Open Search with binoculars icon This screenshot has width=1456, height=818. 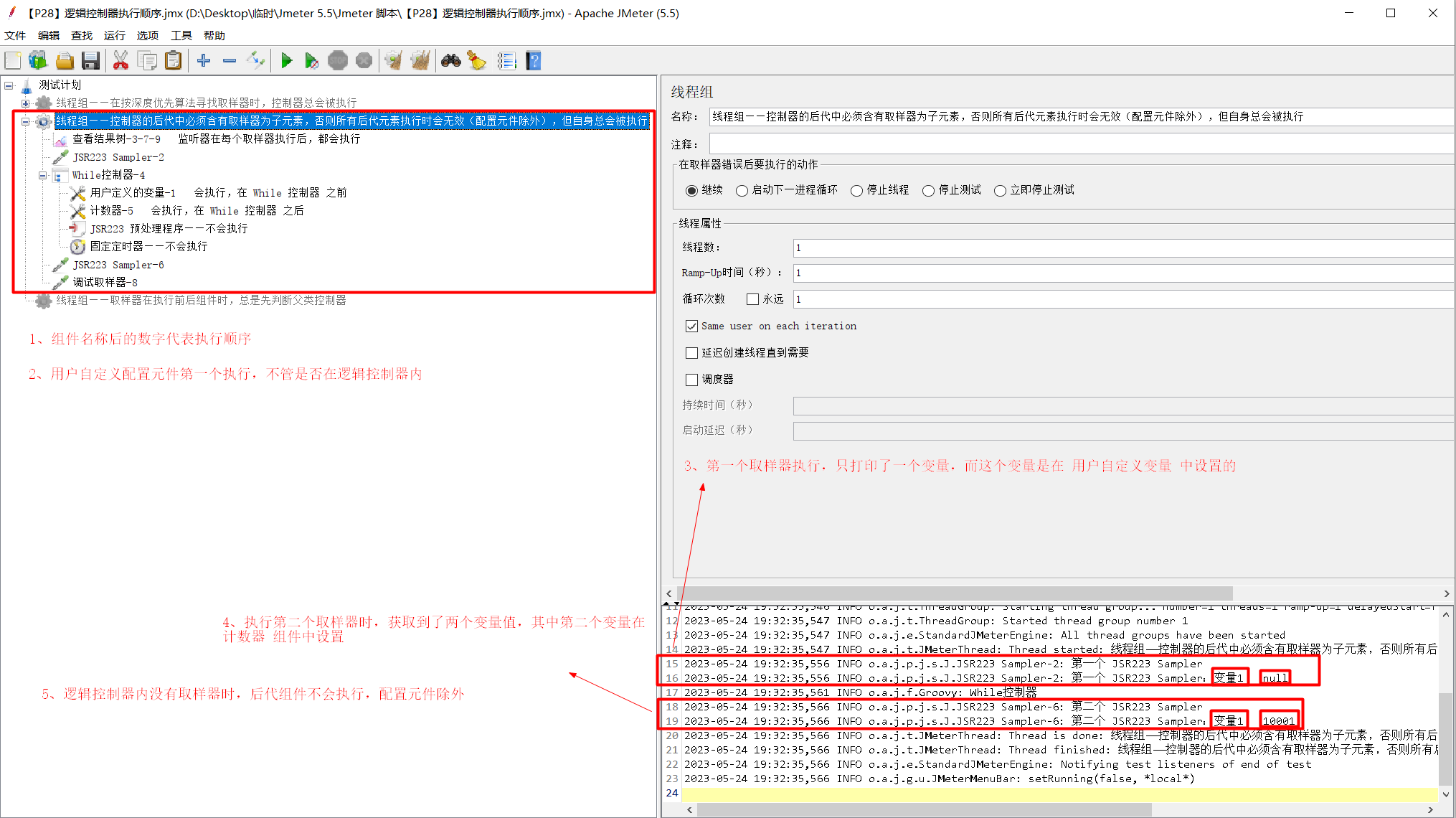451,61
